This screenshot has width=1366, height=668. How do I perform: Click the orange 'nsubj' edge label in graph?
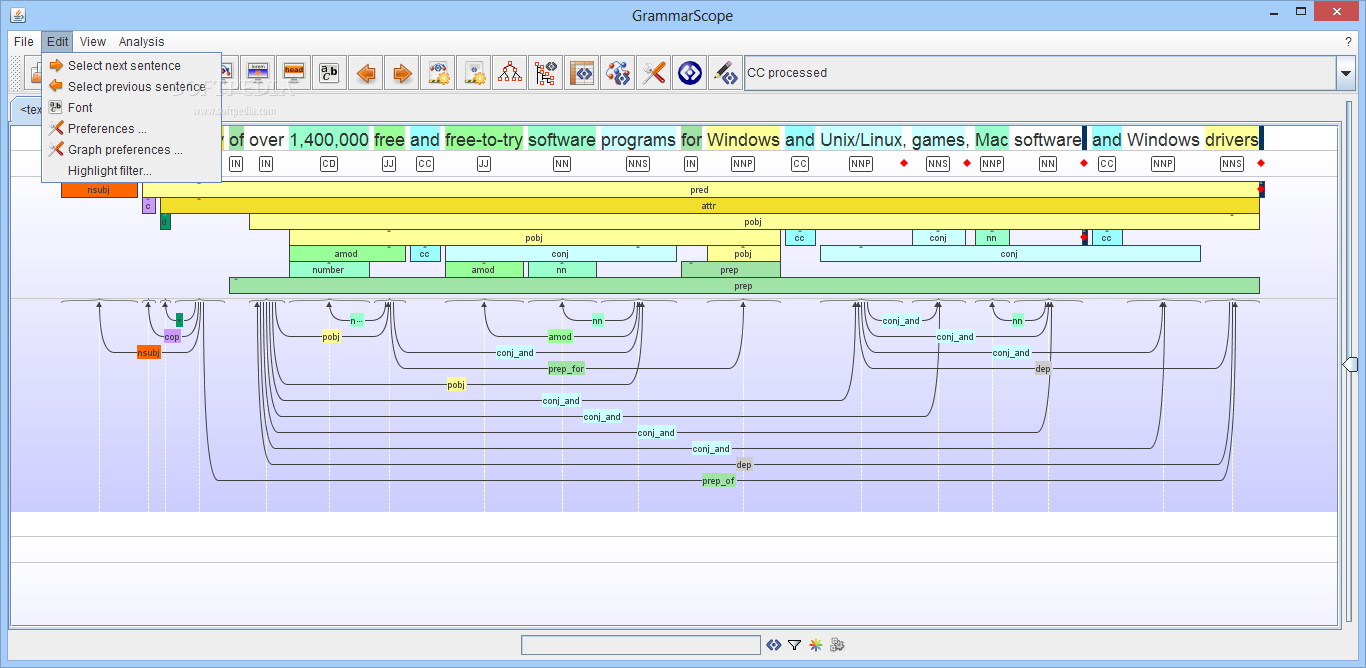point(149,353)
